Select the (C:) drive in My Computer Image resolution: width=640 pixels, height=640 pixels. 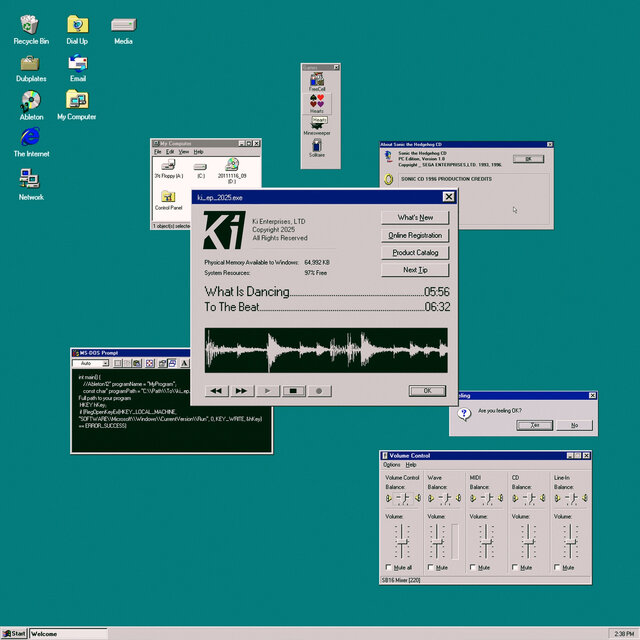tap(200, 170)
